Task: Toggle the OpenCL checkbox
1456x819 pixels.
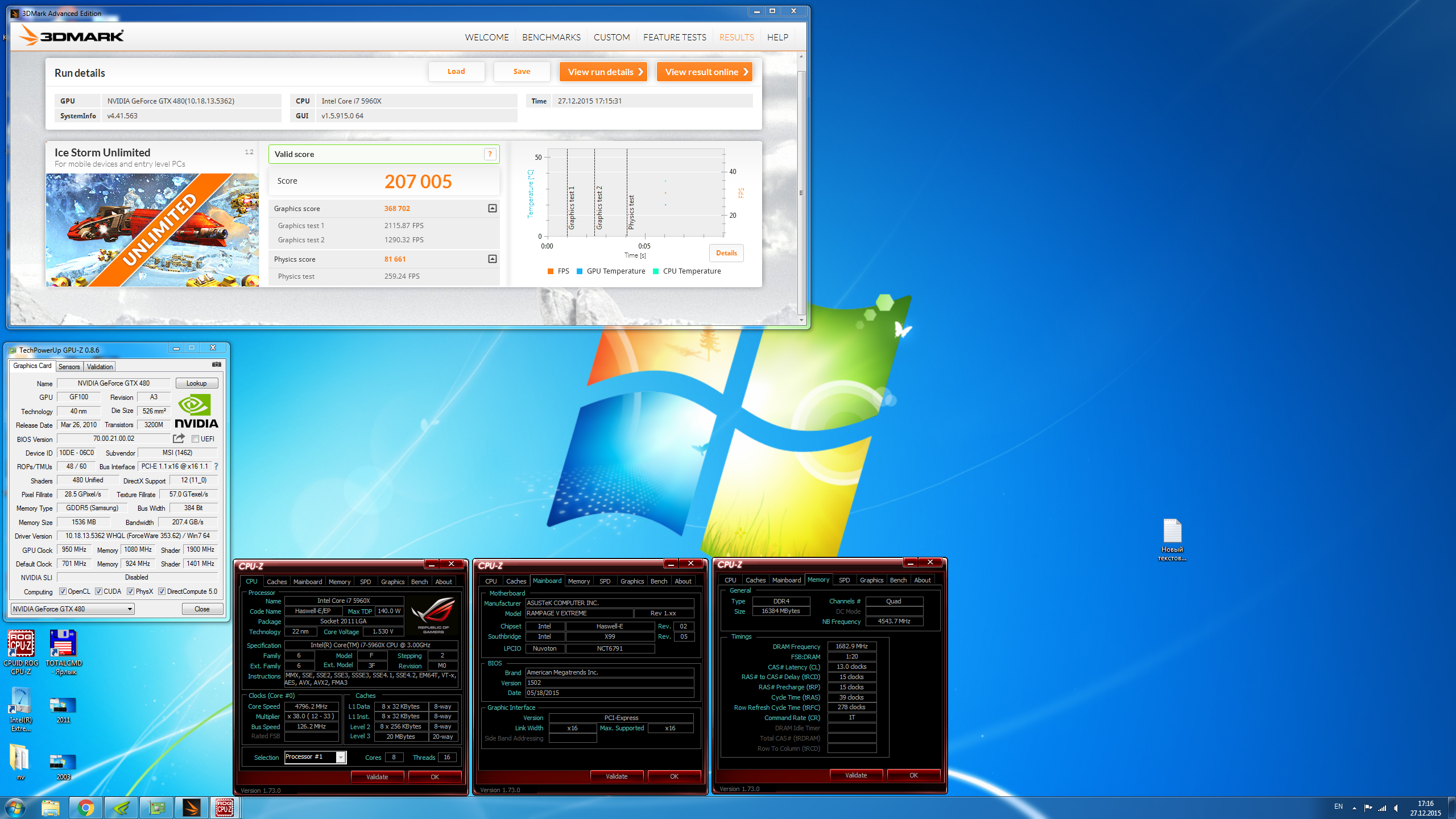Action: point(63,591)
